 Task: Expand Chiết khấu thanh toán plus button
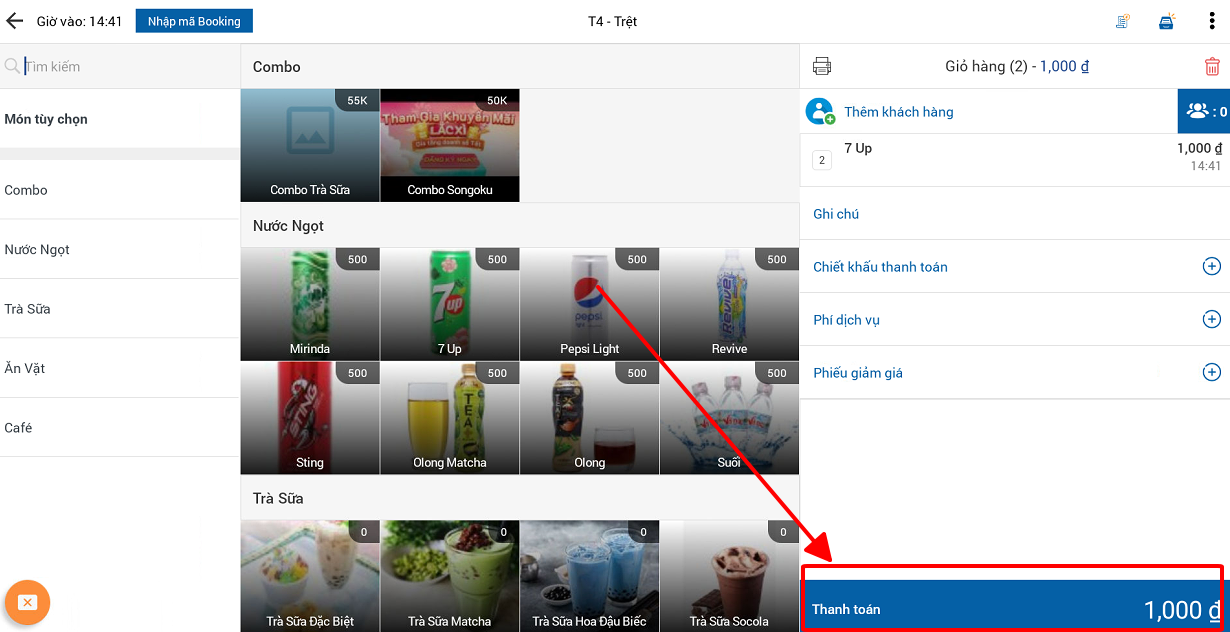[1211, 266]
